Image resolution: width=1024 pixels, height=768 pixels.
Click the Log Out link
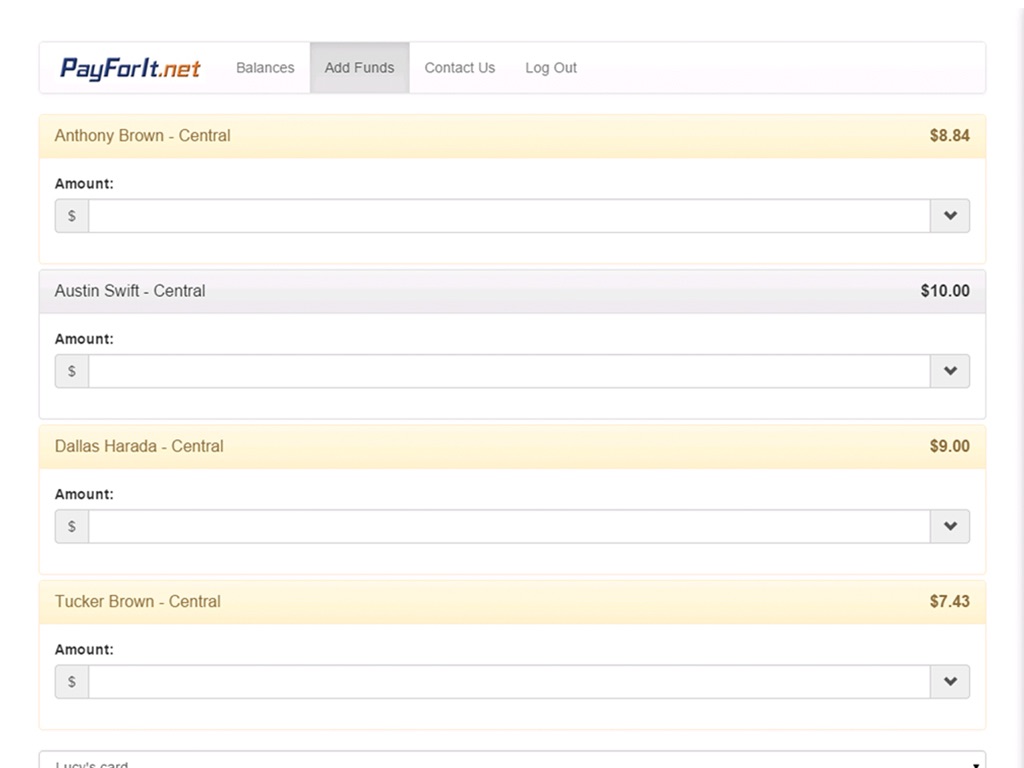pyautogui.click(x=551, y=68)
